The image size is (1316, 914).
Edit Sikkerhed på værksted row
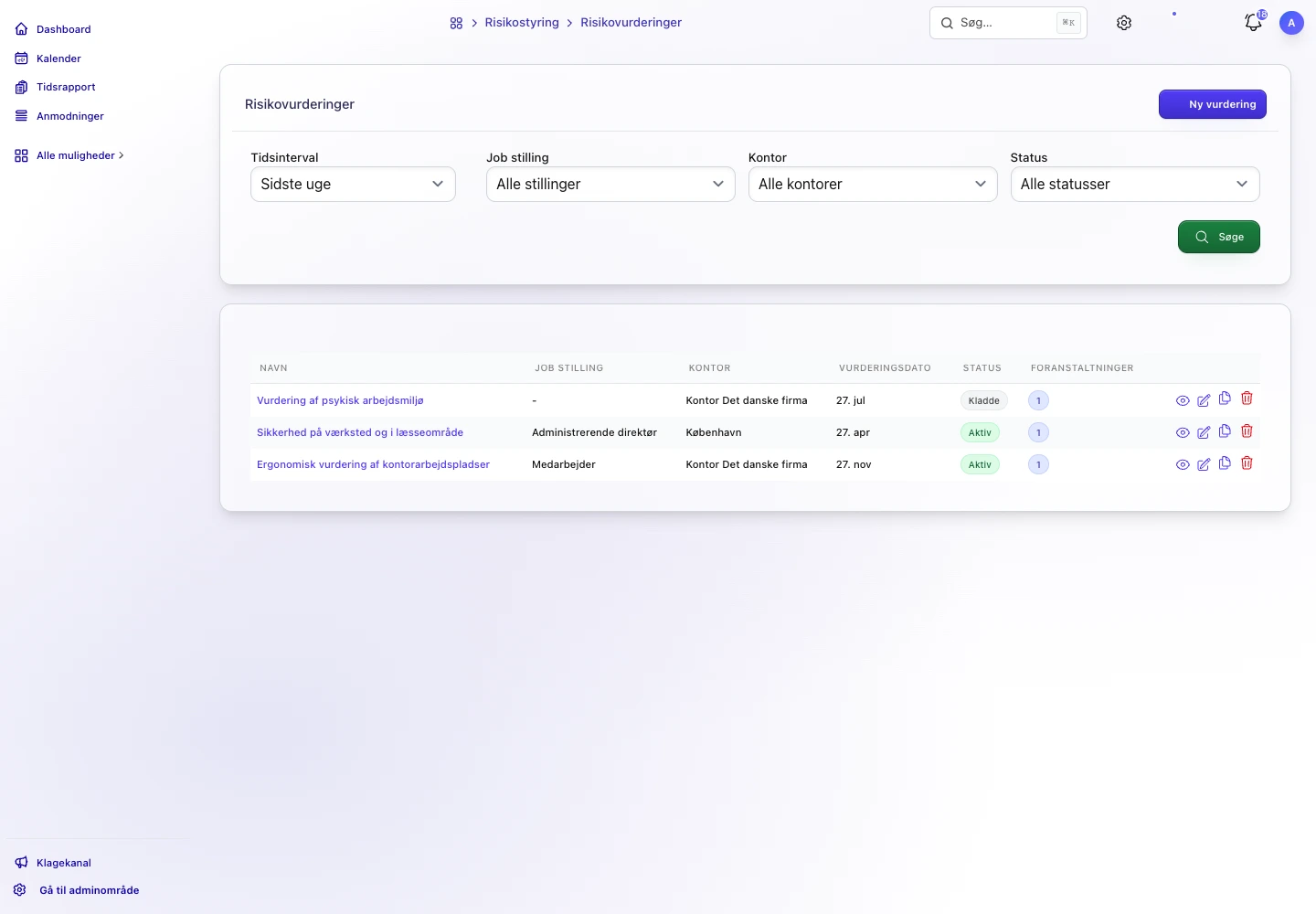(1204, 432)
